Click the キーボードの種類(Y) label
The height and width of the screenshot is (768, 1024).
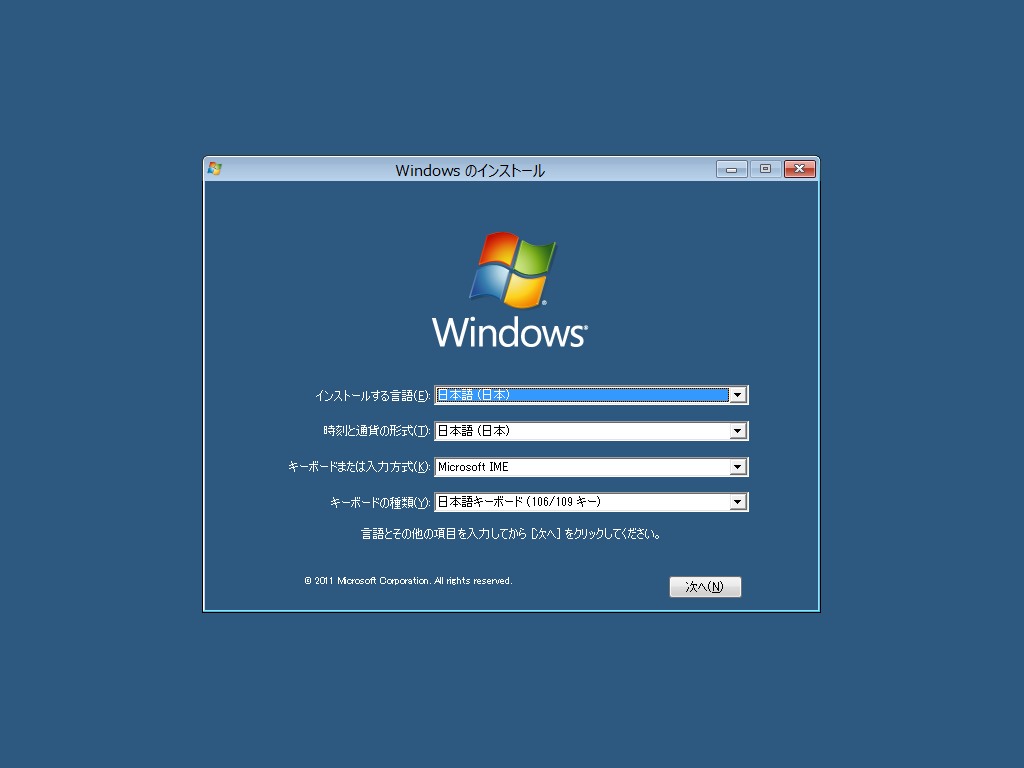(380, 502)
